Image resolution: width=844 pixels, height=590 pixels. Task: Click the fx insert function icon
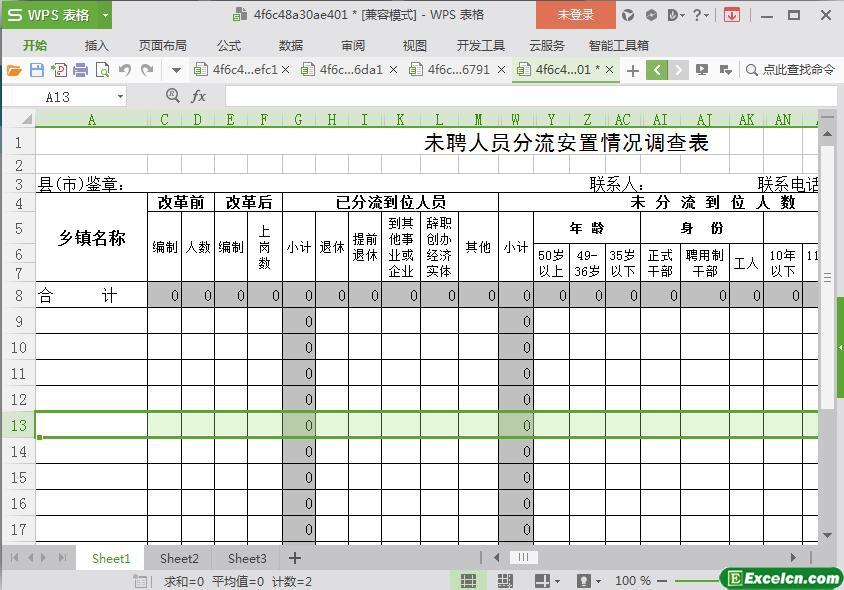[x=198, y=96]
